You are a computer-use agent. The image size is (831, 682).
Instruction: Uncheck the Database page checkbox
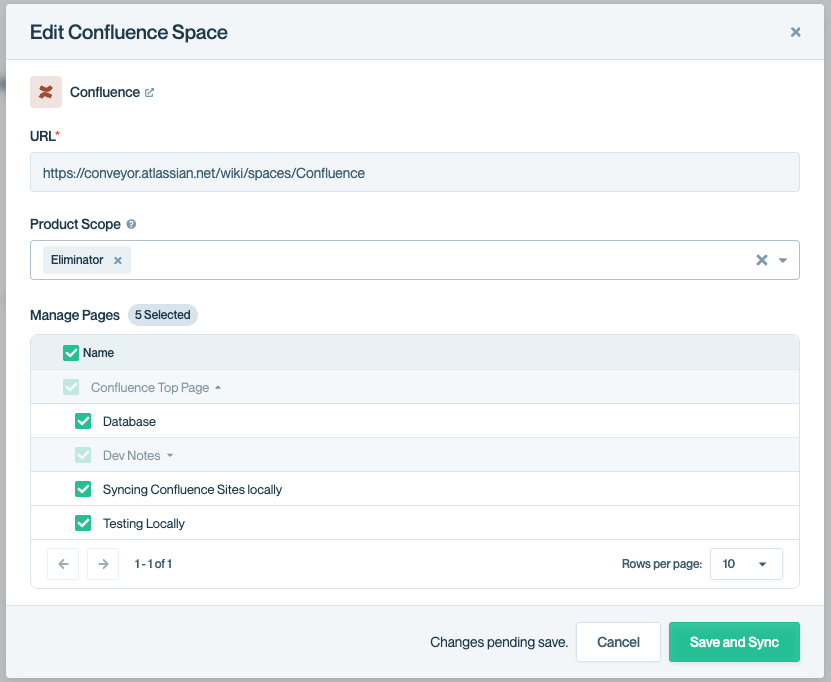point(83,421)
